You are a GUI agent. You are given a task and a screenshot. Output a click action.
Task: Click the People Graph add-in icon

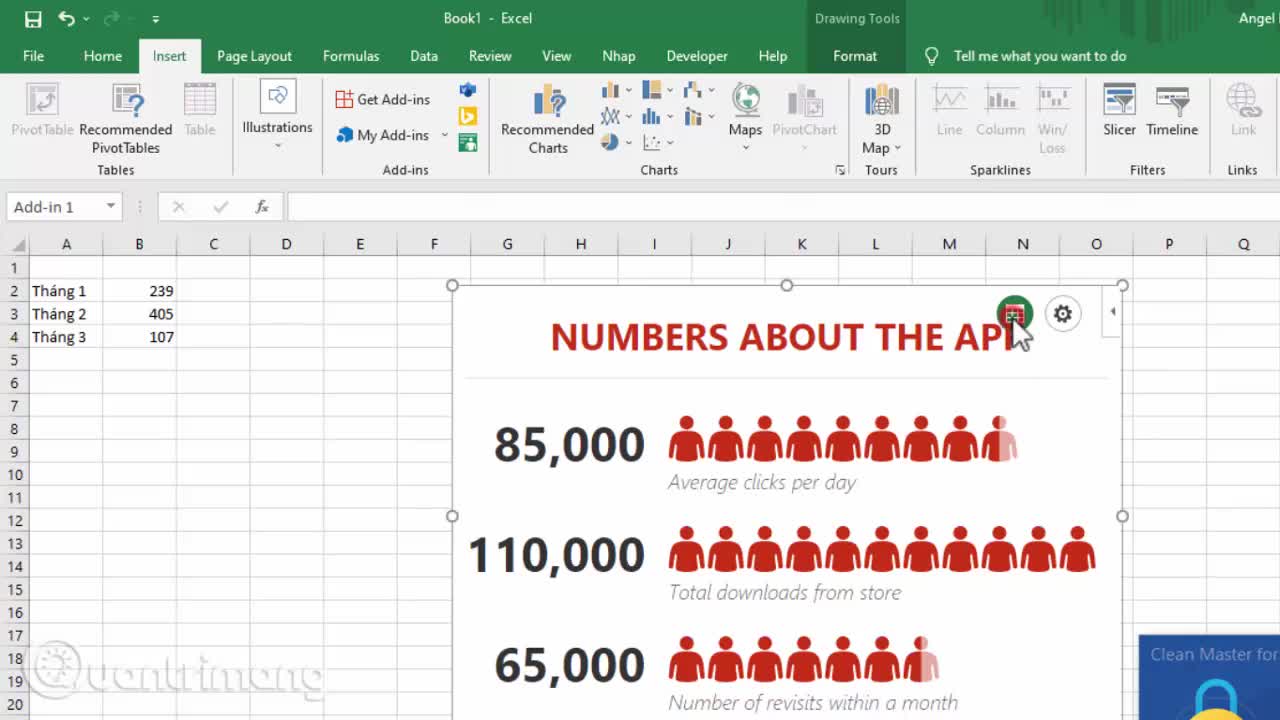467,143
